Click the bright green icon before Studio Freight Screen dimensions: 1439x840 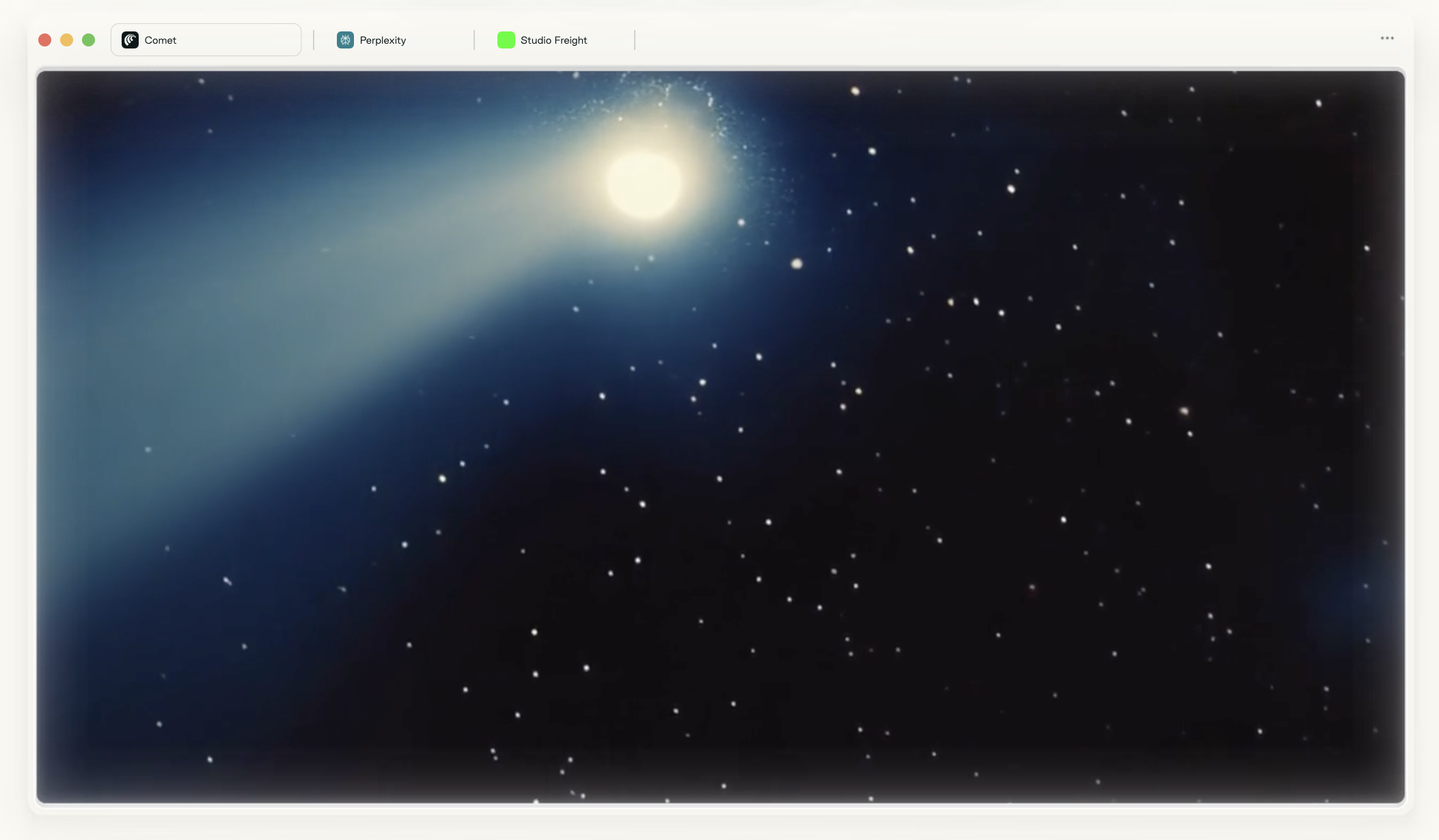pos(506,40)
